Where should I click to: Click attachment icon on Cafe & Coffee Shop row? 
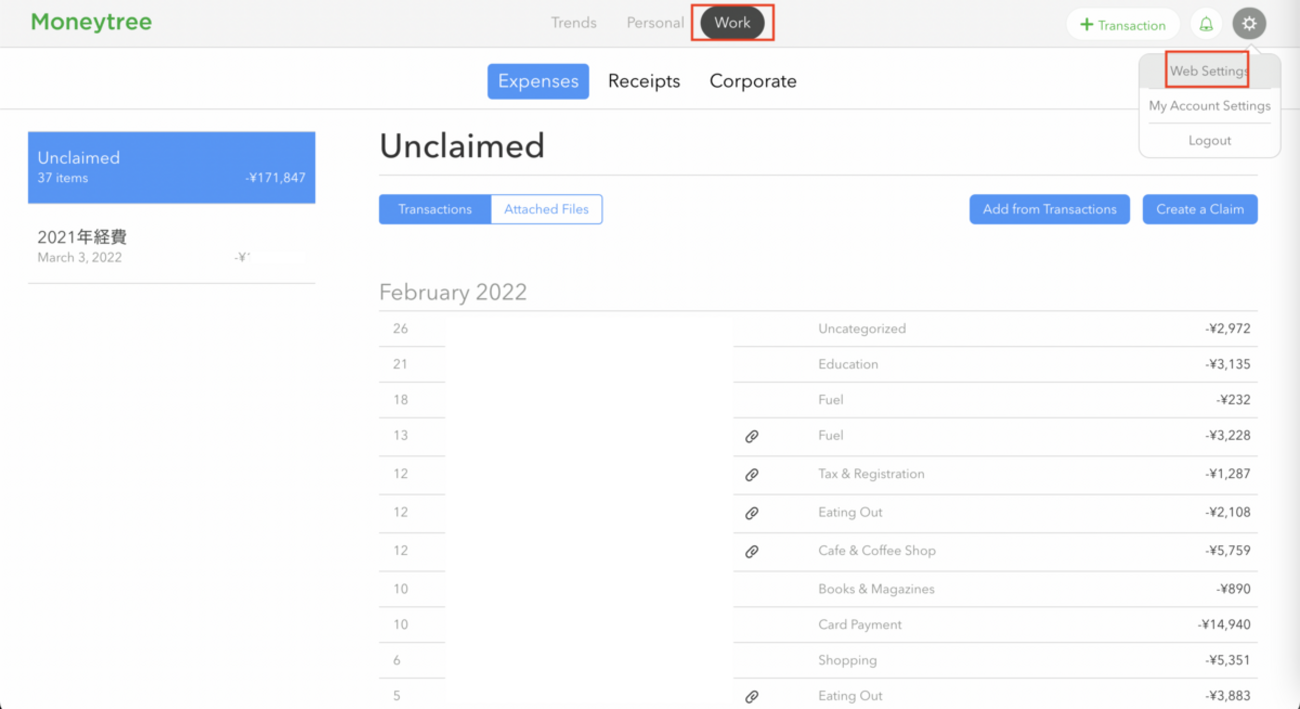(752, 551)
